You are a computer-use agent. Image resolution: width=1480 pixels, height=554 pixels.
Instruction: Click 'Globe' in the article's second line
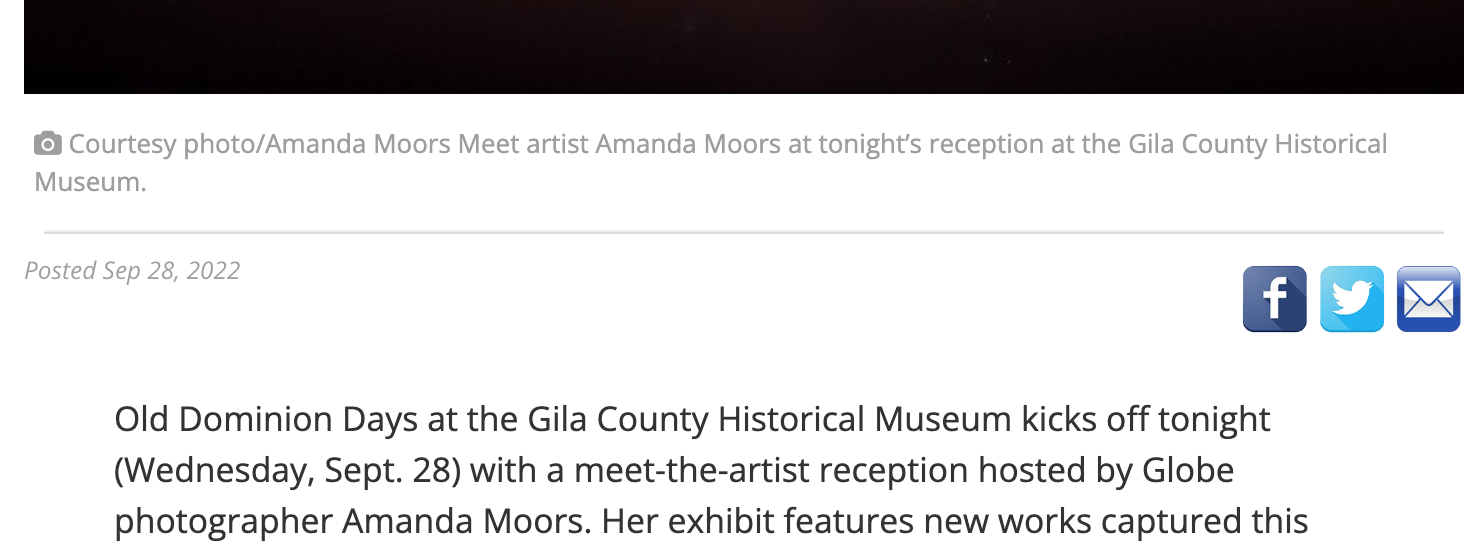click(x=1188, y=470)
